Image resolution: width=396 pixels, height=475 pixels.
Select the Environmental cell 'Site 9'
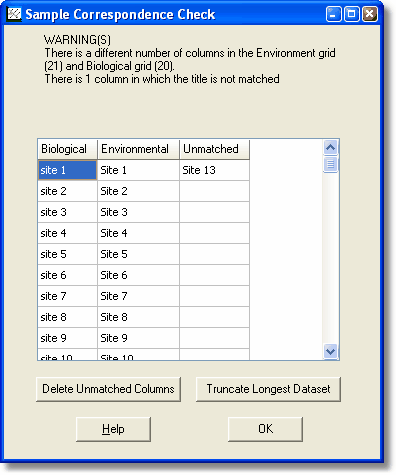138,338
